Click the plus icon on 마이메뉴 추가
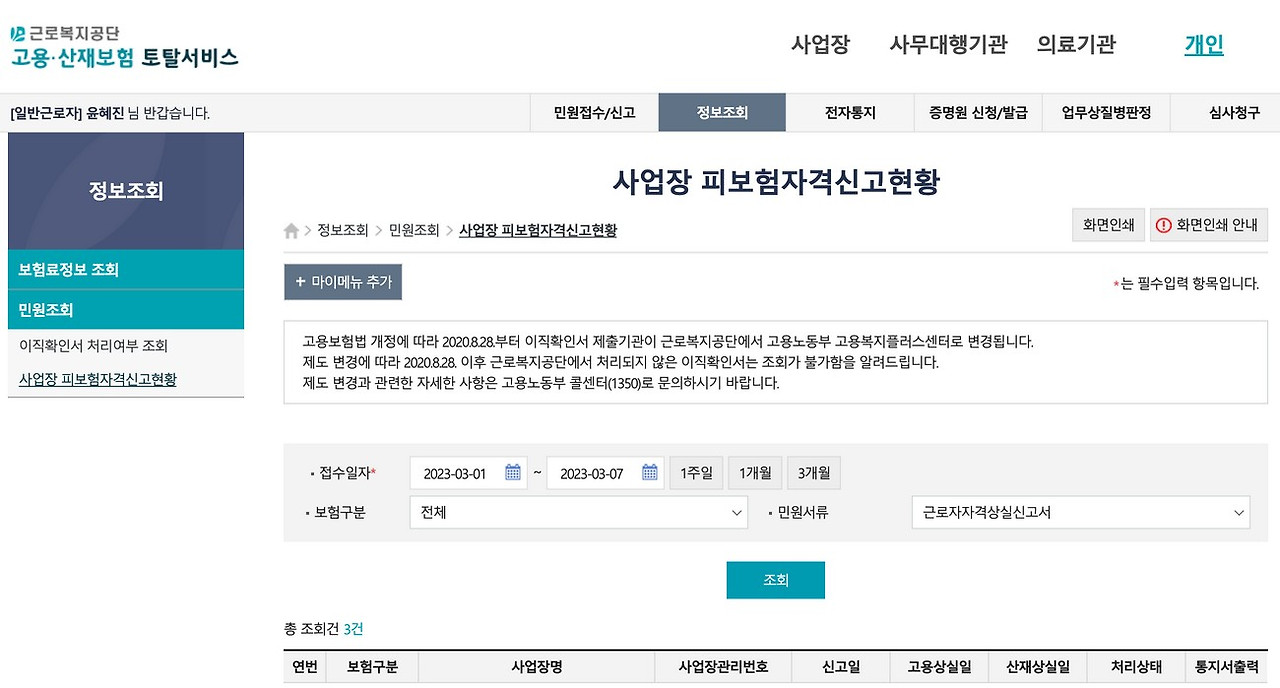The width and height of the screenshot is (1280, 688). (300, 281)
